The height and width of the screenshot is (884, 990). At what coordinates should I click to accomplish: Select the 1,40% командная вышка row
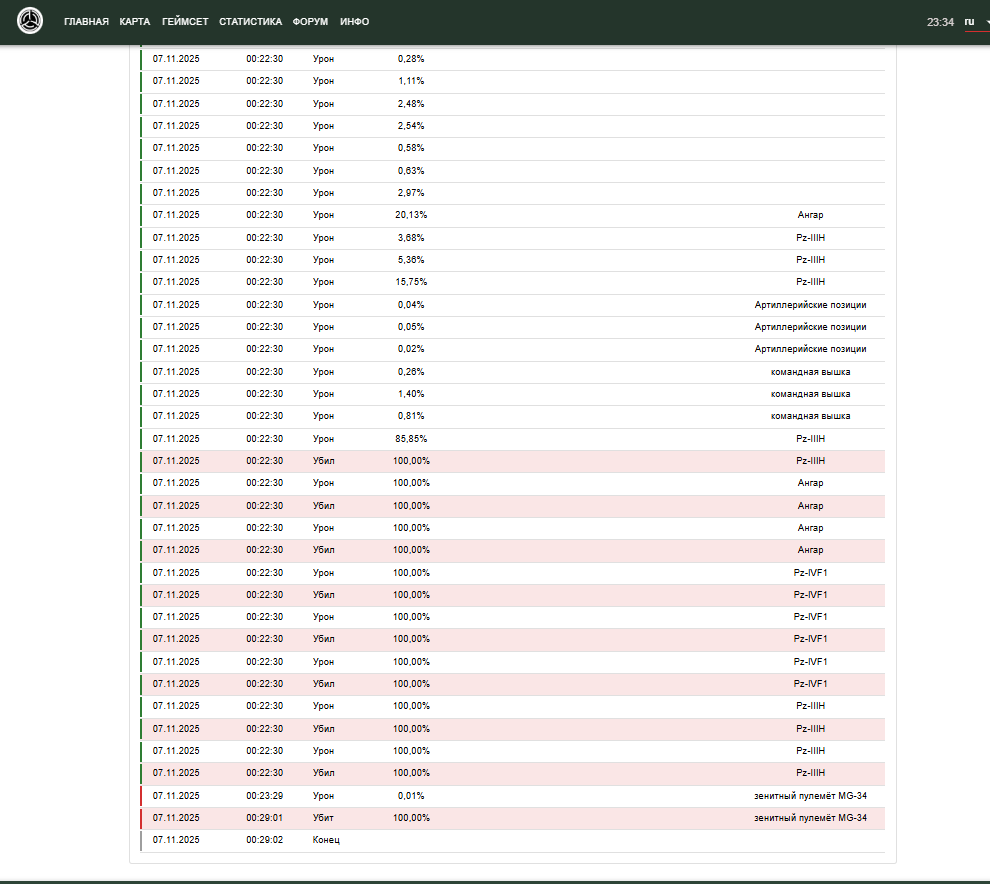pos(512,394)
